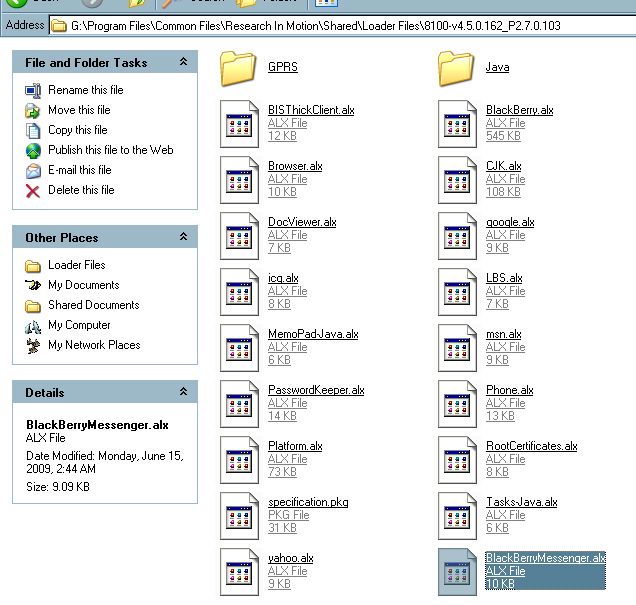Click the PasswordKeeper.alx file name

coord(316,390)
